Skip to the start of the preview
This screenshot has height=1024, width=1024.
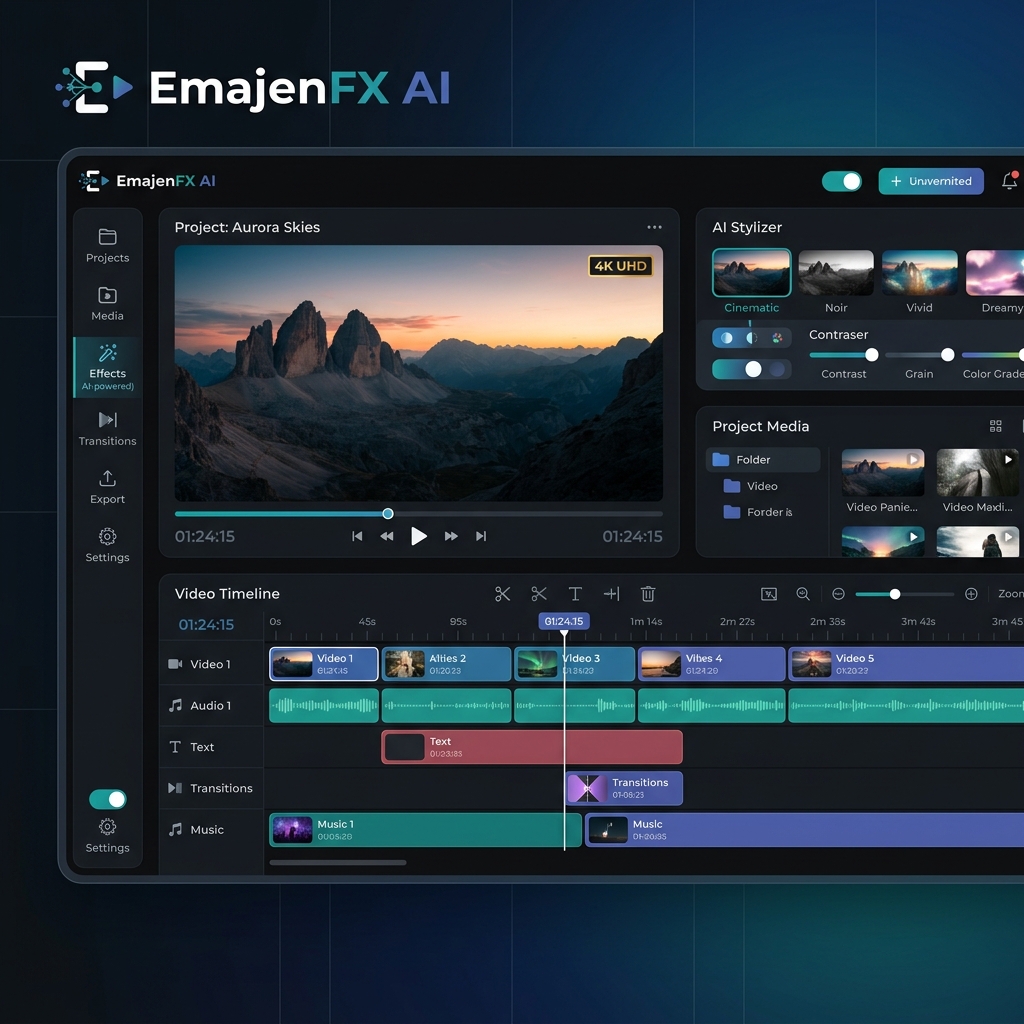(x=357, y=536)
